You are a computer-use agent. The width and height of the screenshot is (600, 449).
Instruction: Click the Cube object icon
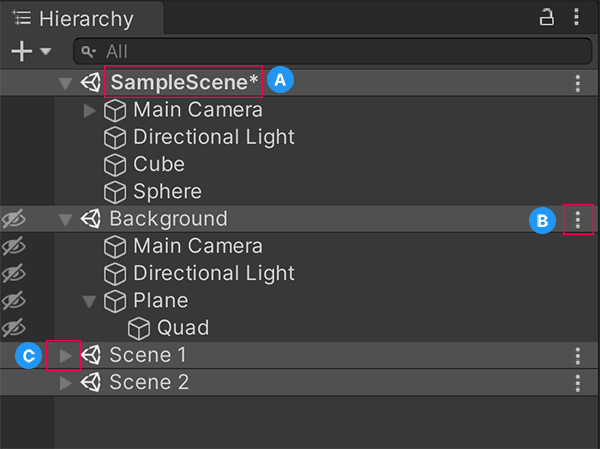[116, 165]
